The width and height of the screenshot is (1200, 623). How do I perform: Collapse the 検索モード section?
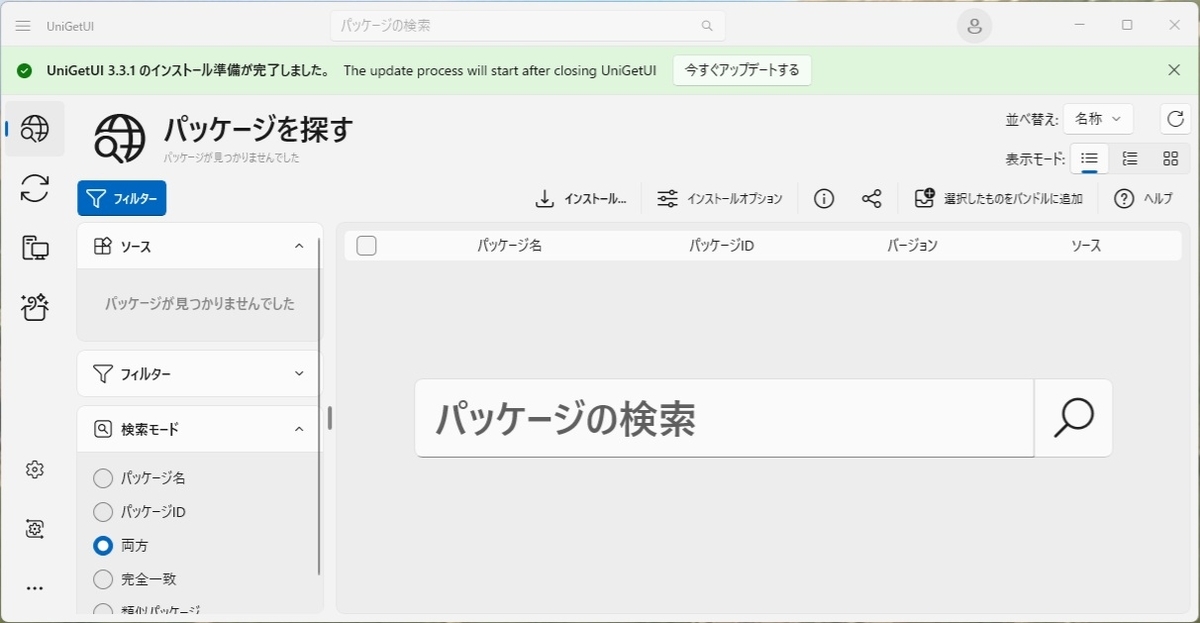pyautogui.click(x=299, y=429)
